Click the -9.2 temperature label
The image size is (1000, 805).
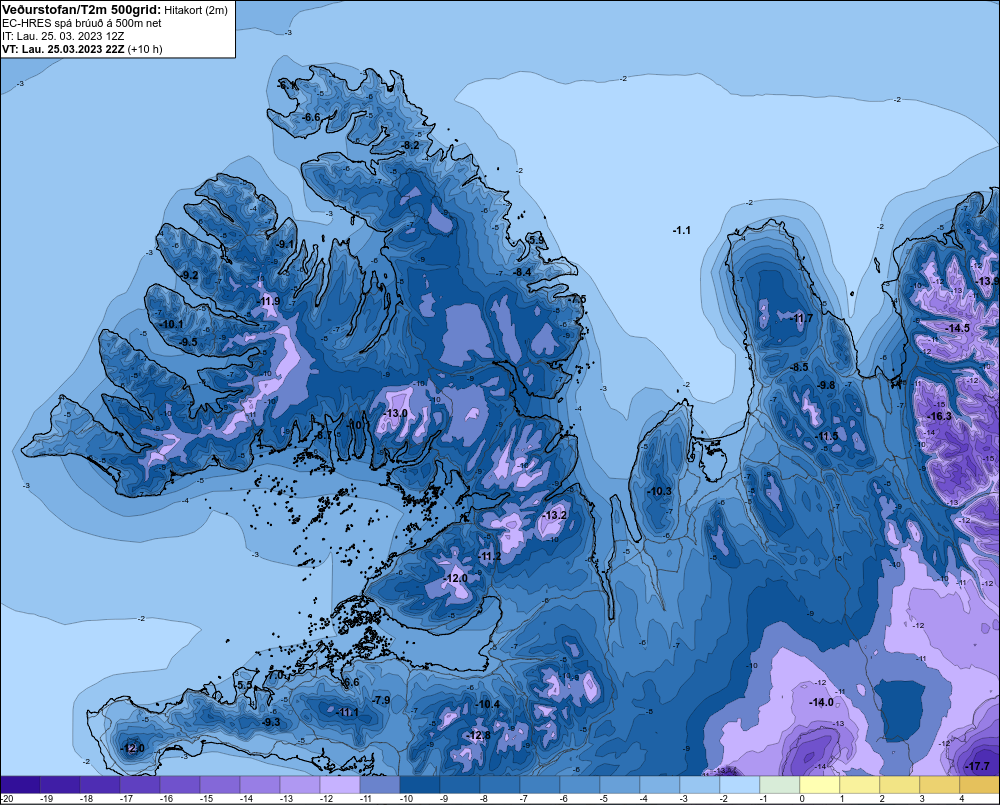coord(189,276)
